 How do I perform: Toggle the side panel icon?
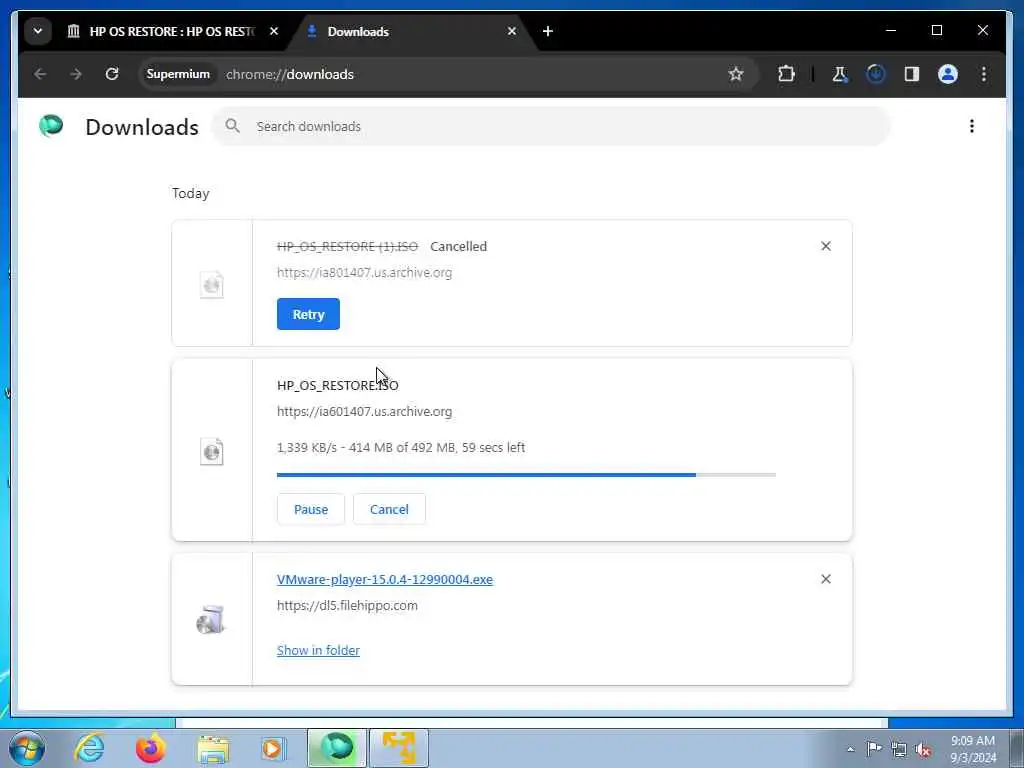[912, 74]
